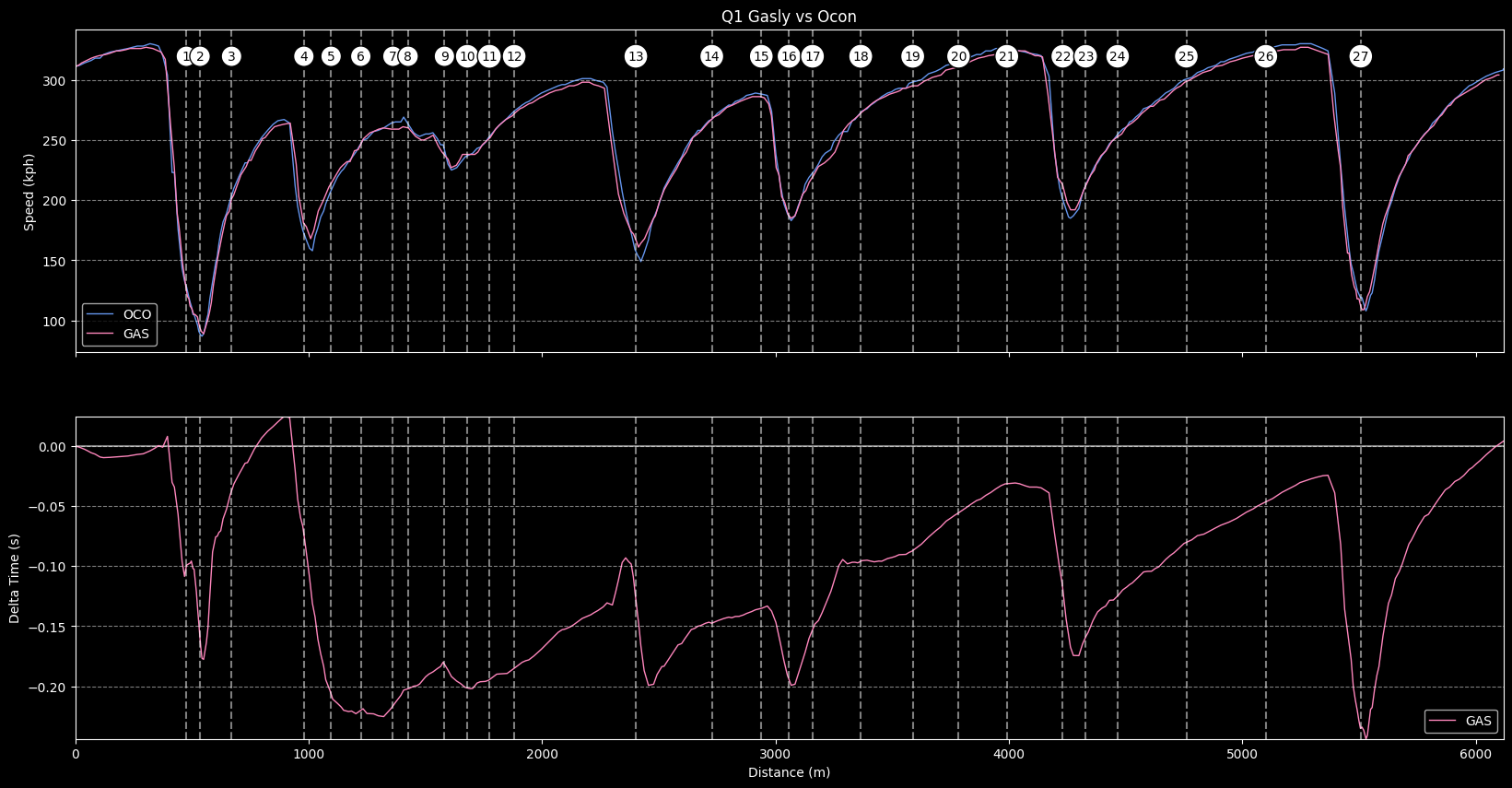Image resolution: width=1512 pixels, height=788 pixels.
Task: Click the blue OCO line sample in legend
Action: pyautogui.click(x=100, y=314)
